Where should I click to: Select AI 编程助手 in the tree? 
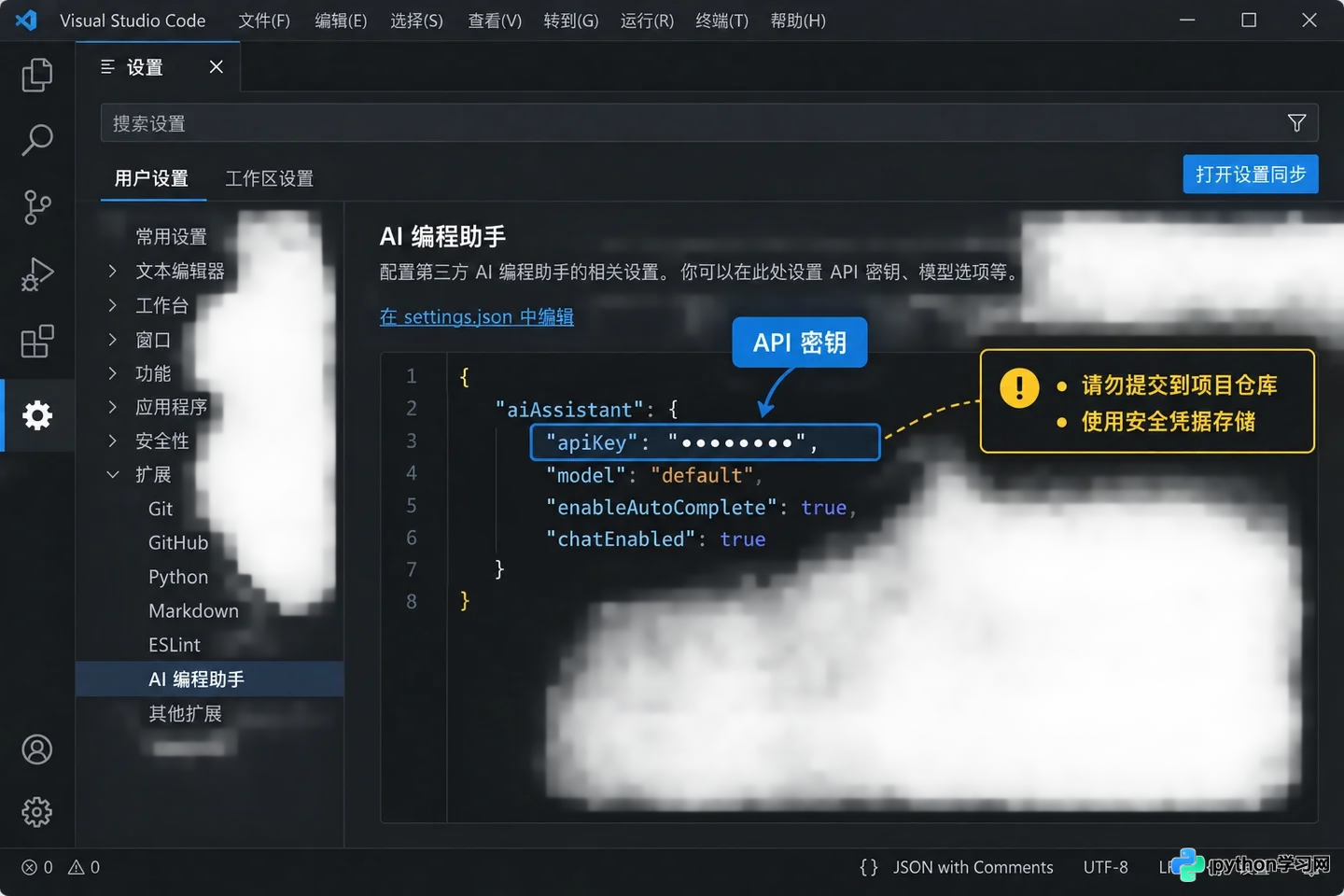coord(209,679)
